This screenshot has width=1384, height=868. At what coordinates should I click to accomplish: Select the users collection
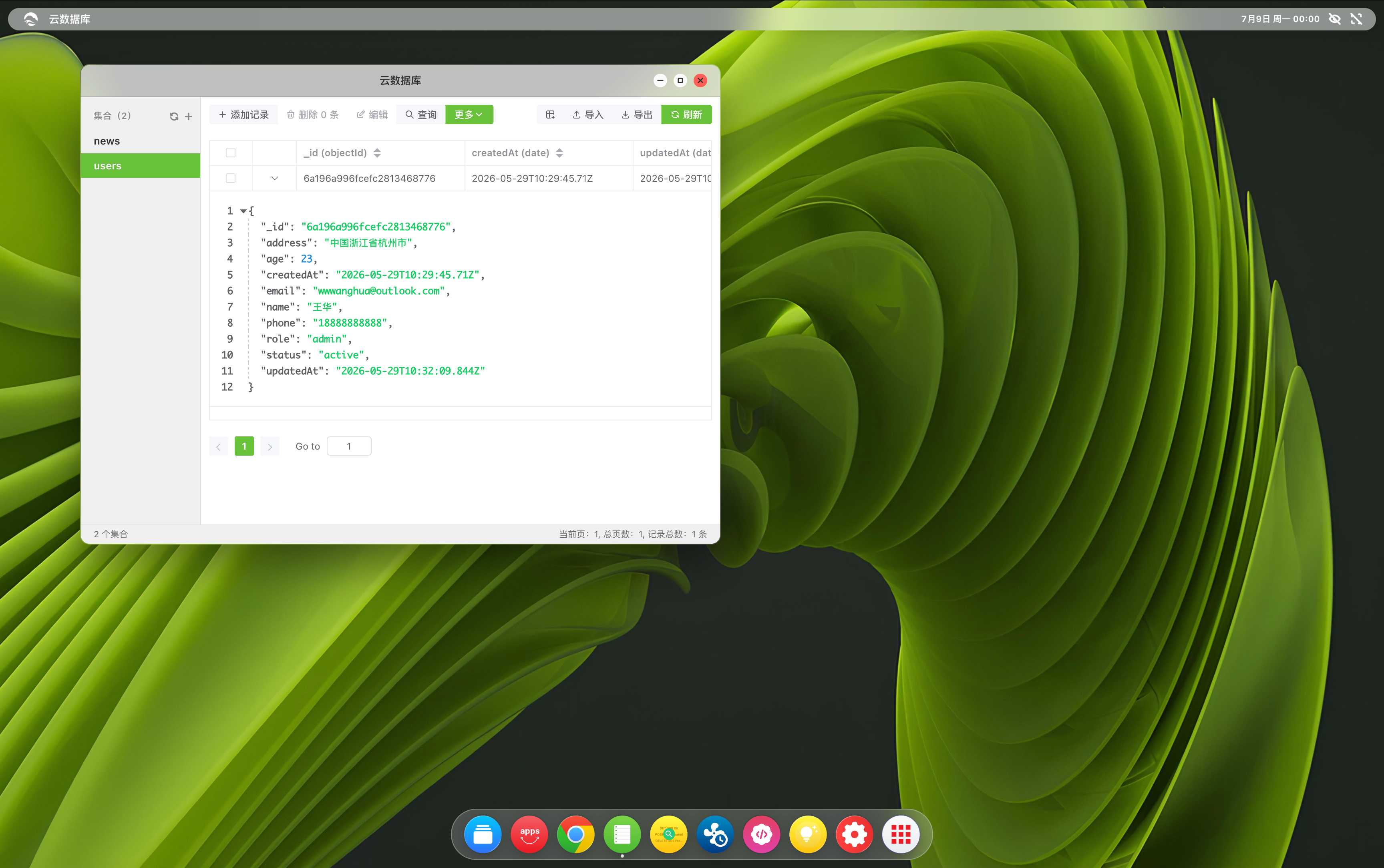coord(141,165)
